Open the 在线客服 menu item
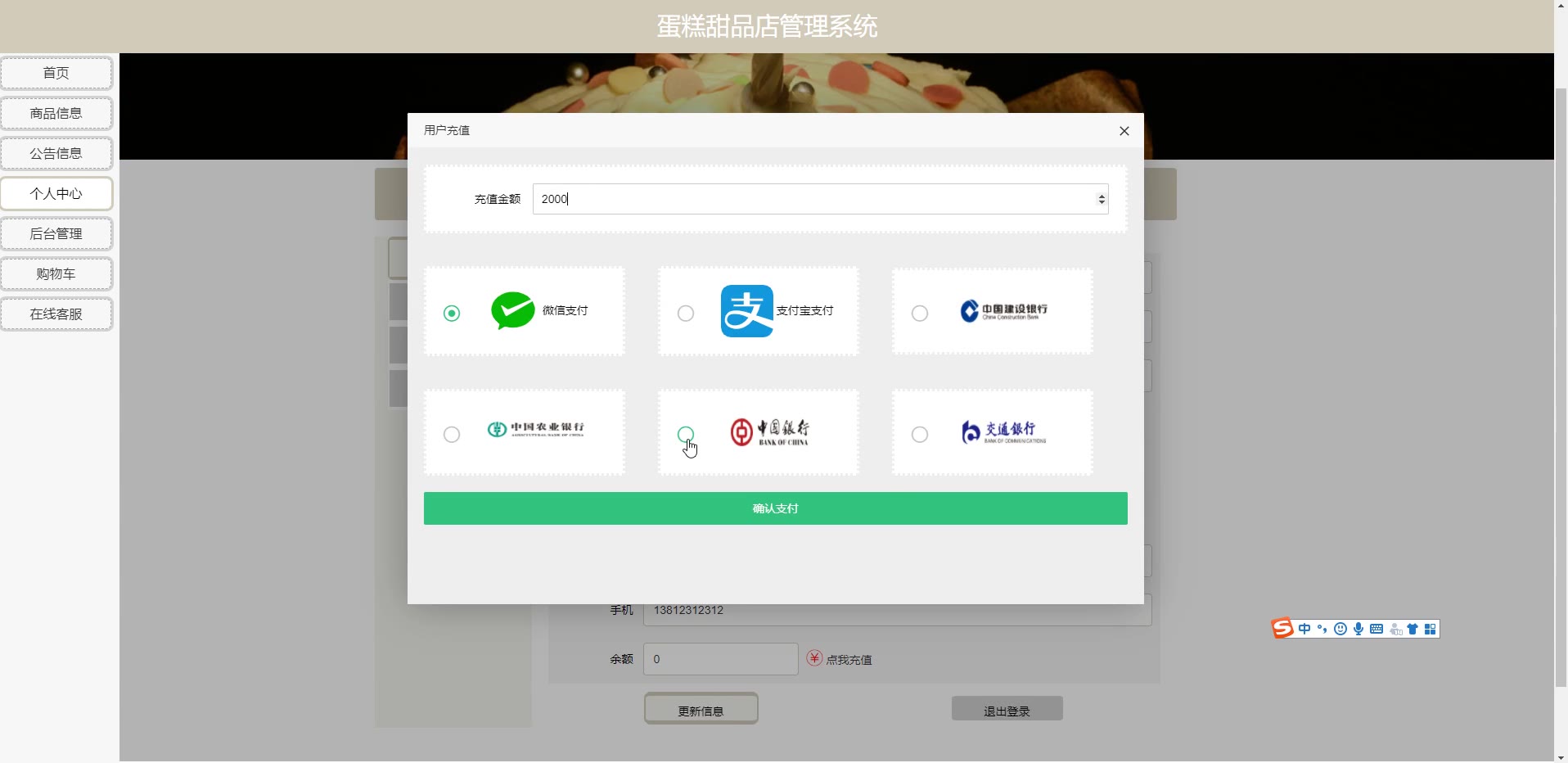 pyautogui.click(x=56, y=314)
